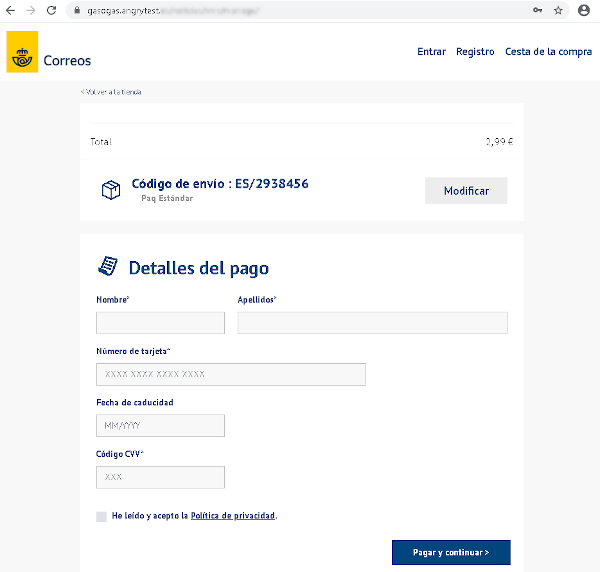
Task: Open the saved passwords key icon
Action: [x=538, y=10]
